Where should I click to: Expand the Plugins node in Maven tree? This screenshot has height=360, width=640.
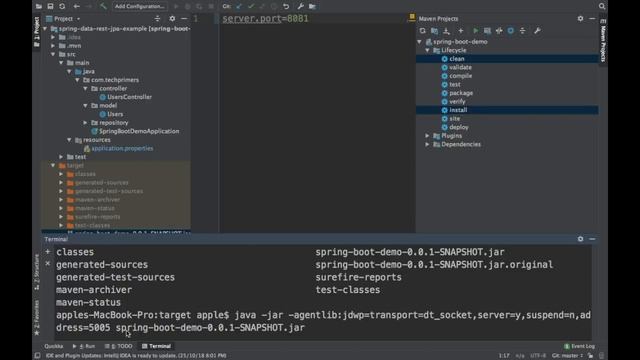(428, 136)
